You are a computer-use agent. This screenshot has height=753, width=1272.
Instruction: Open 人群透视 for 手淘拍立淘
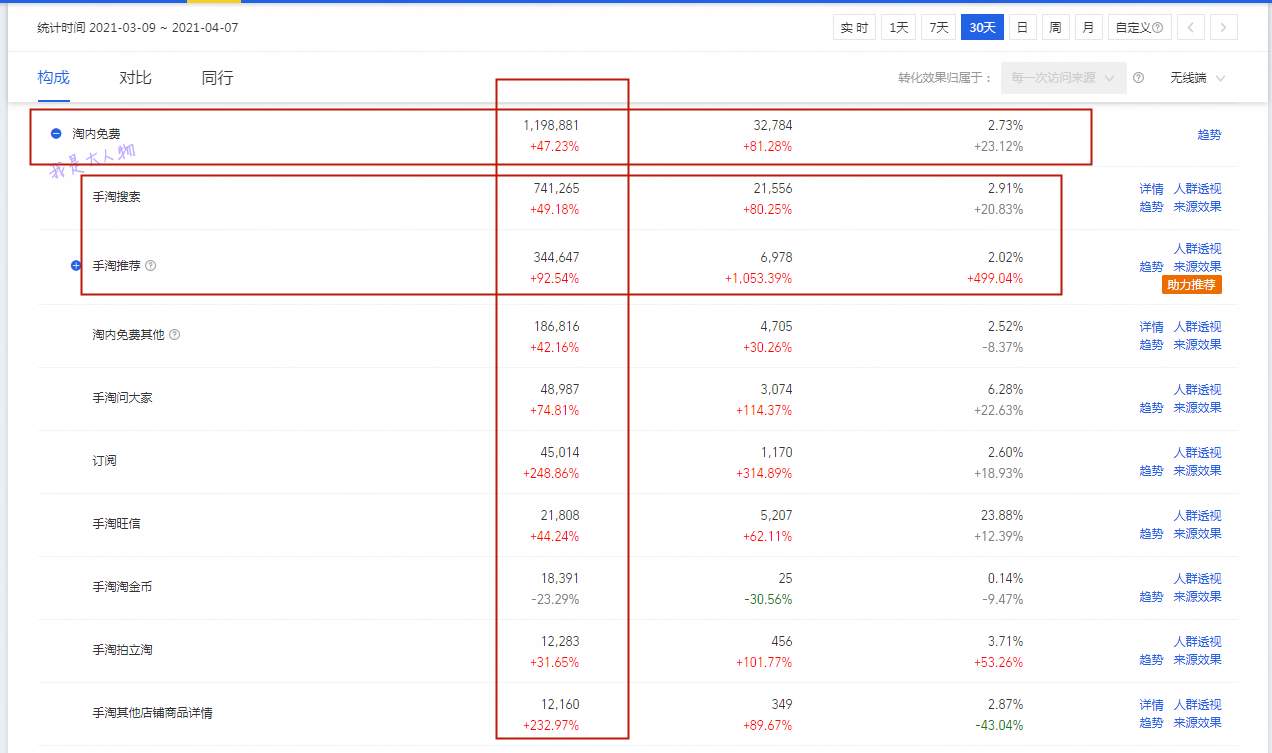(1197, 642)
